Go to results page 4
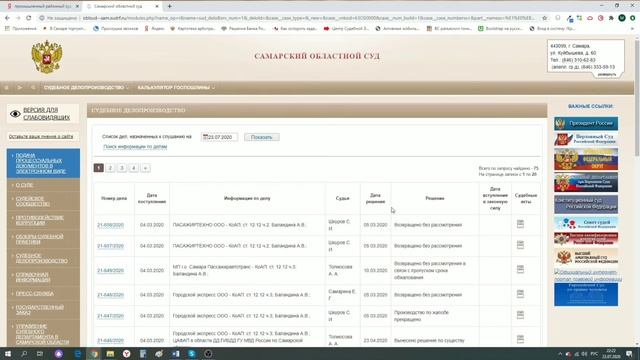This screenshot has width=640, height=360. pyautogui.click(x=133, y=168)
